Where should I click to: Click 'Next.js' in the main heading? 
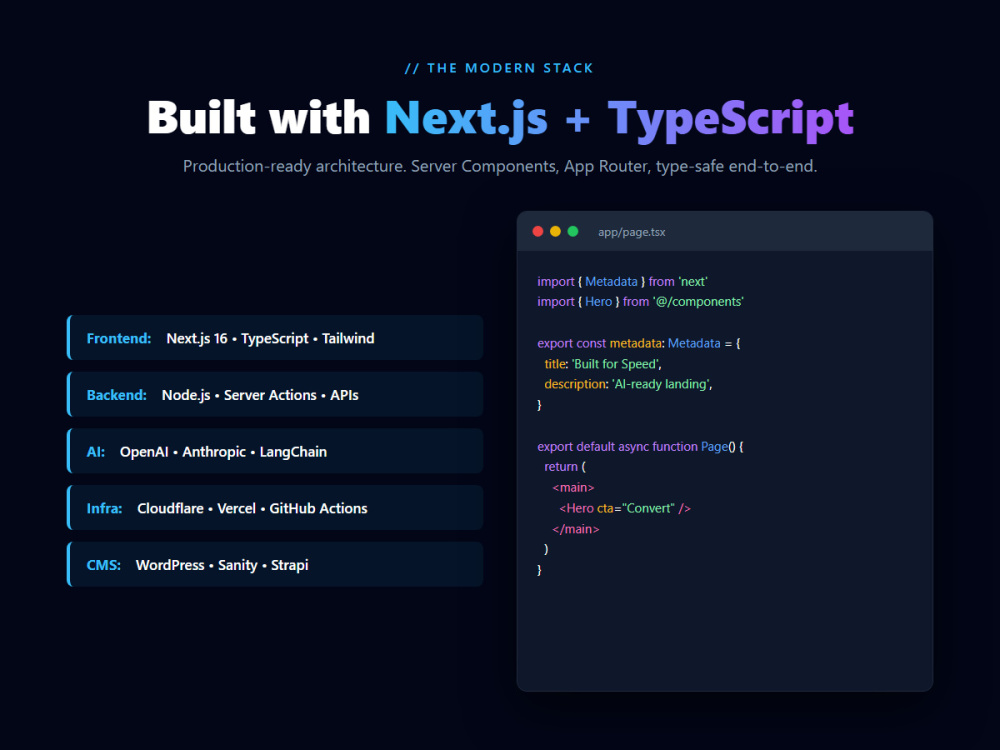tap(466, 119)
